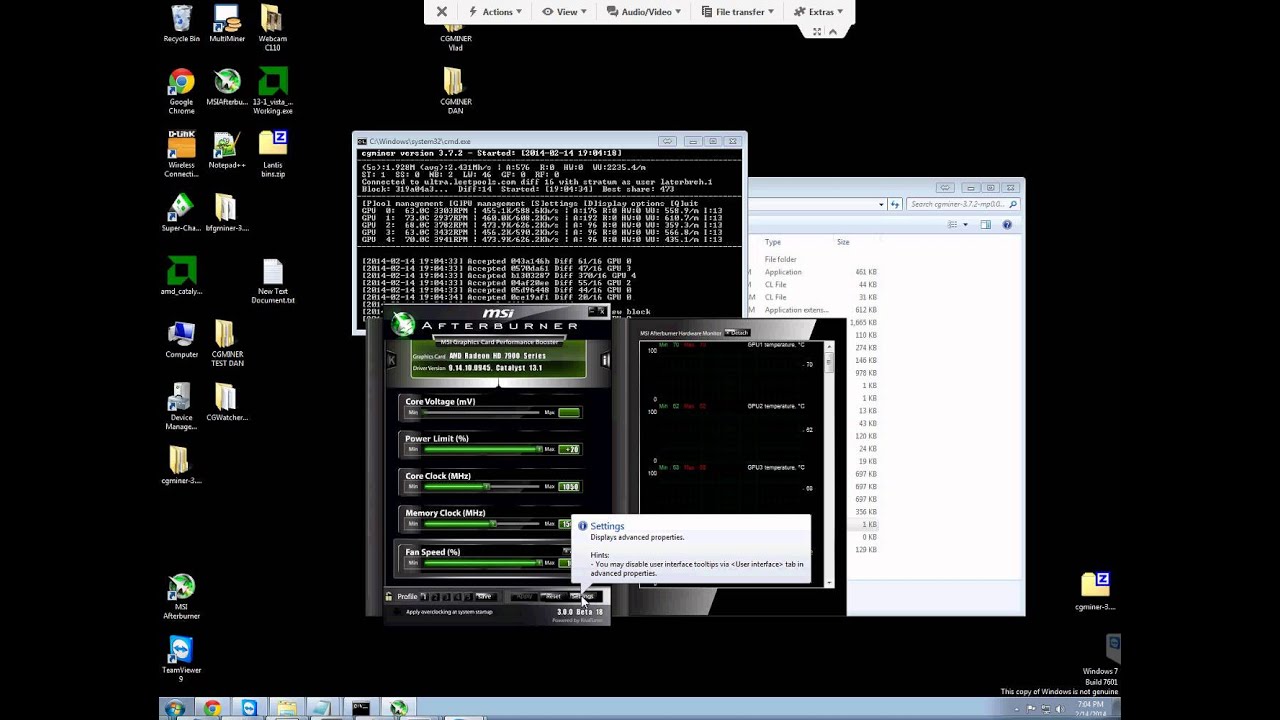Click the profile lock icon in Afterburner

389,597
